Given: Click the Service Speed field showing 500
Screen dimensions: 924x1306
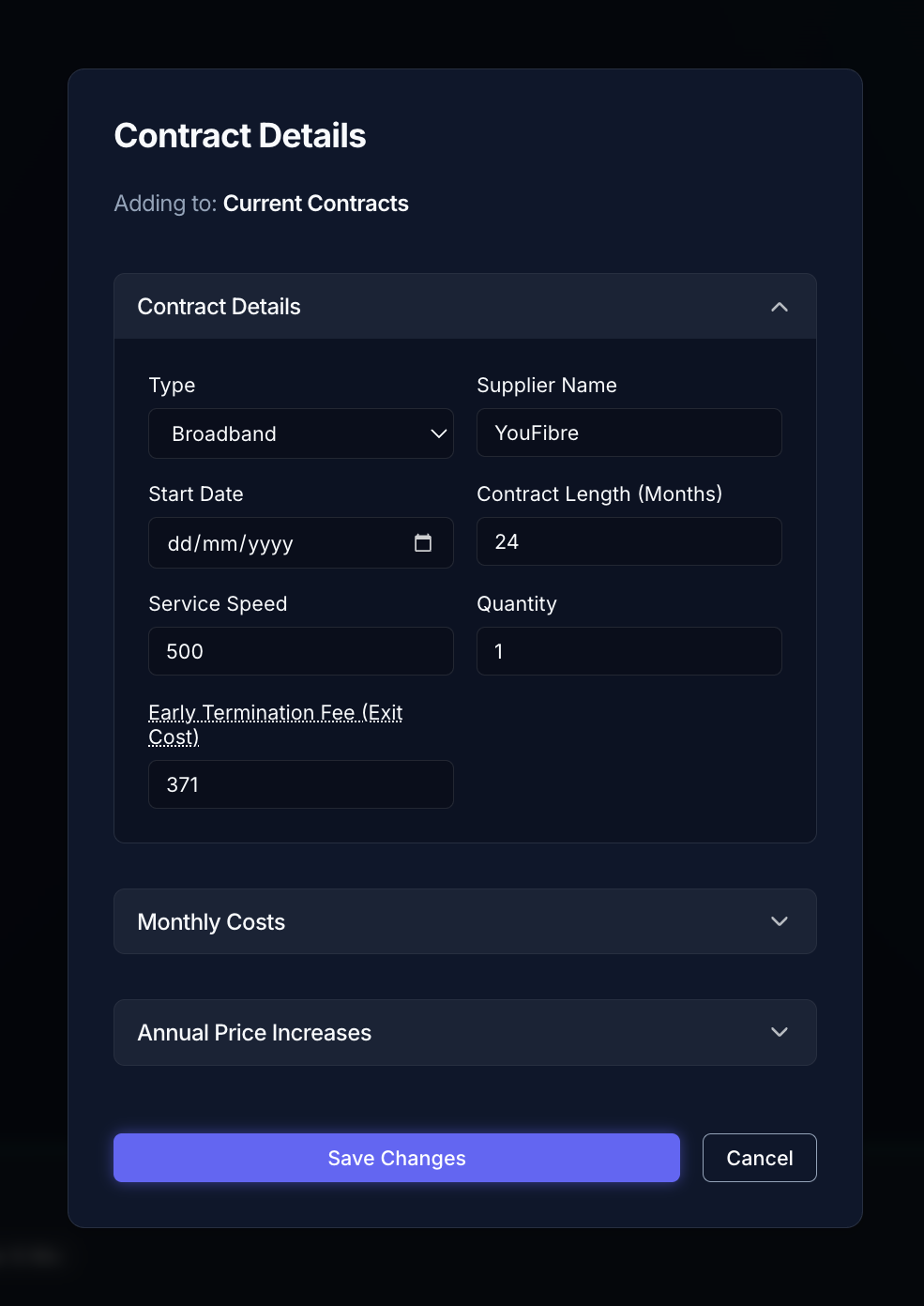Looking at the screenshot, I should click(x=300, y=651).
